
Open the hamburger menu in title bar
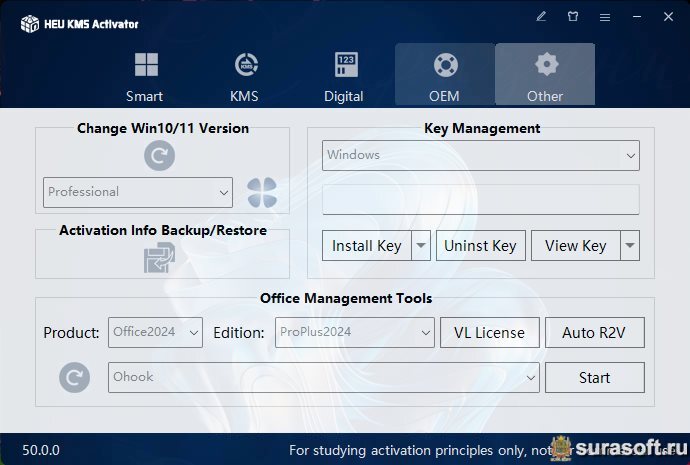tap(605, 17)
